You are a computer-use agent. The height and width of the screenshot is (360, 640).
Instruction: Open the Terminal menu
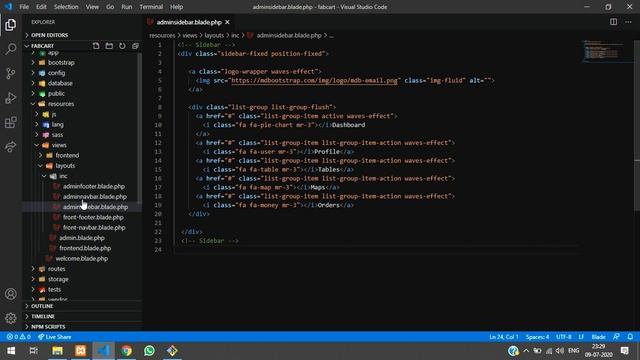point(151,7)
